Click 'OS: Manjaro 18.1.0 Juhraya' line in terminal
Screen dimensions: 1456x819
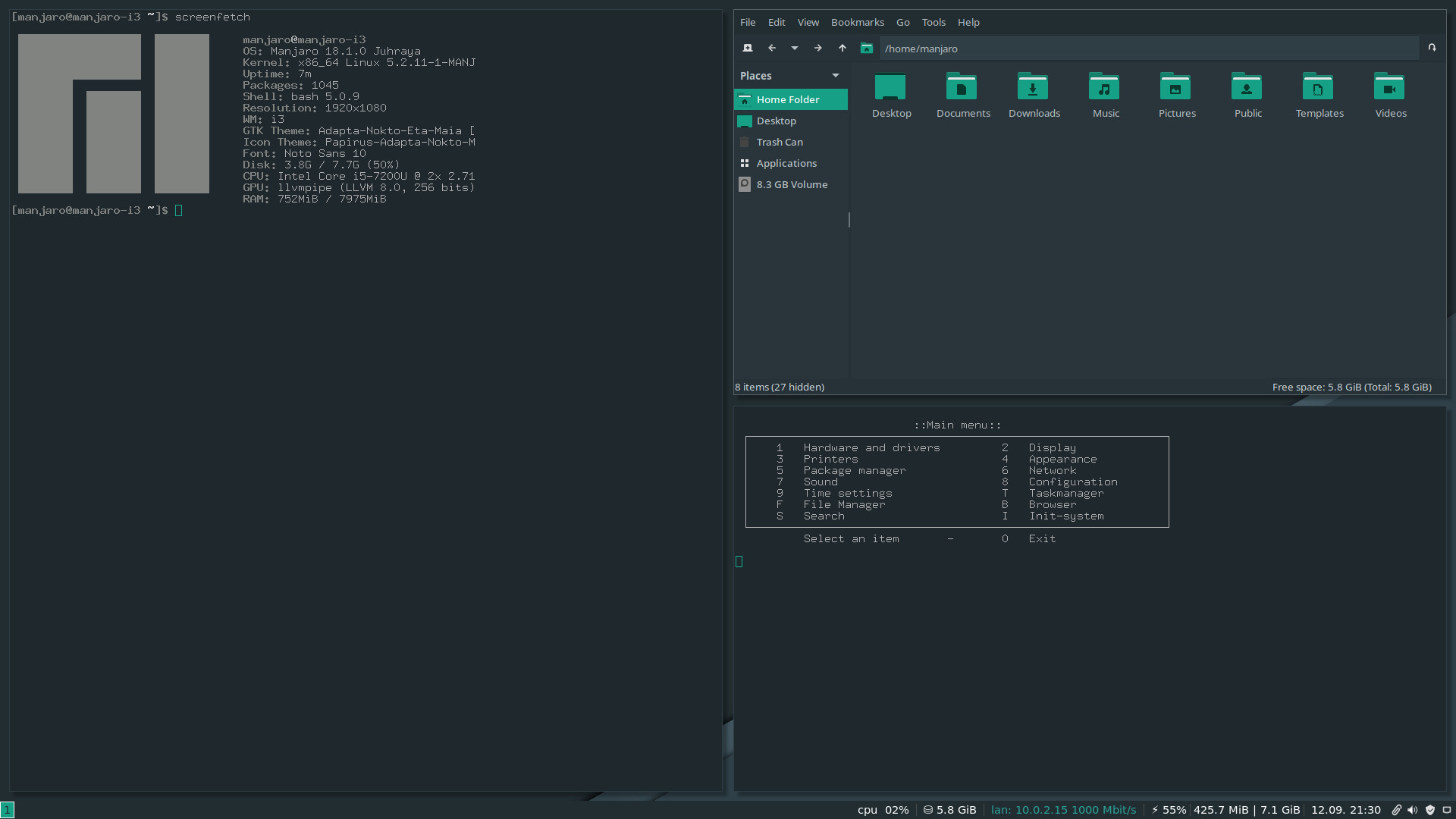[x=331, y=51]
